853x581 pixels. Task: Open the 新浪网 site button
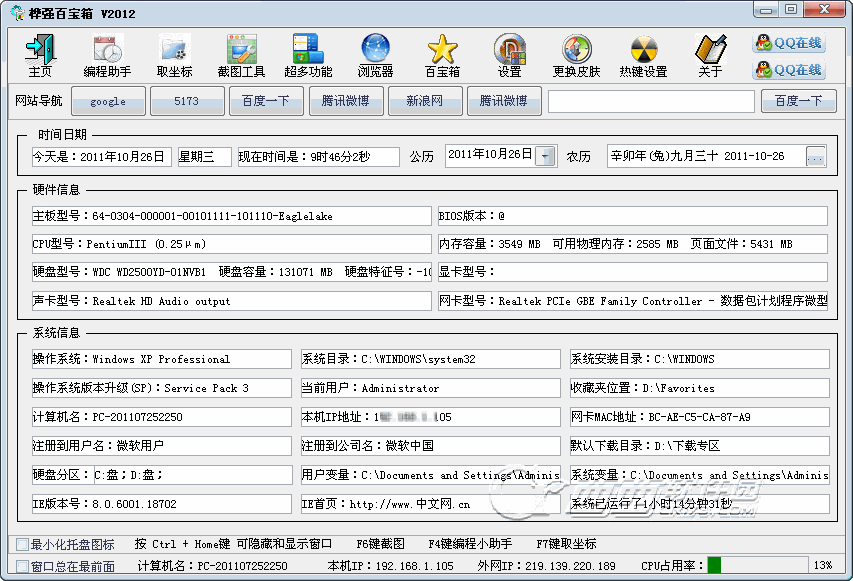[425, 101]
